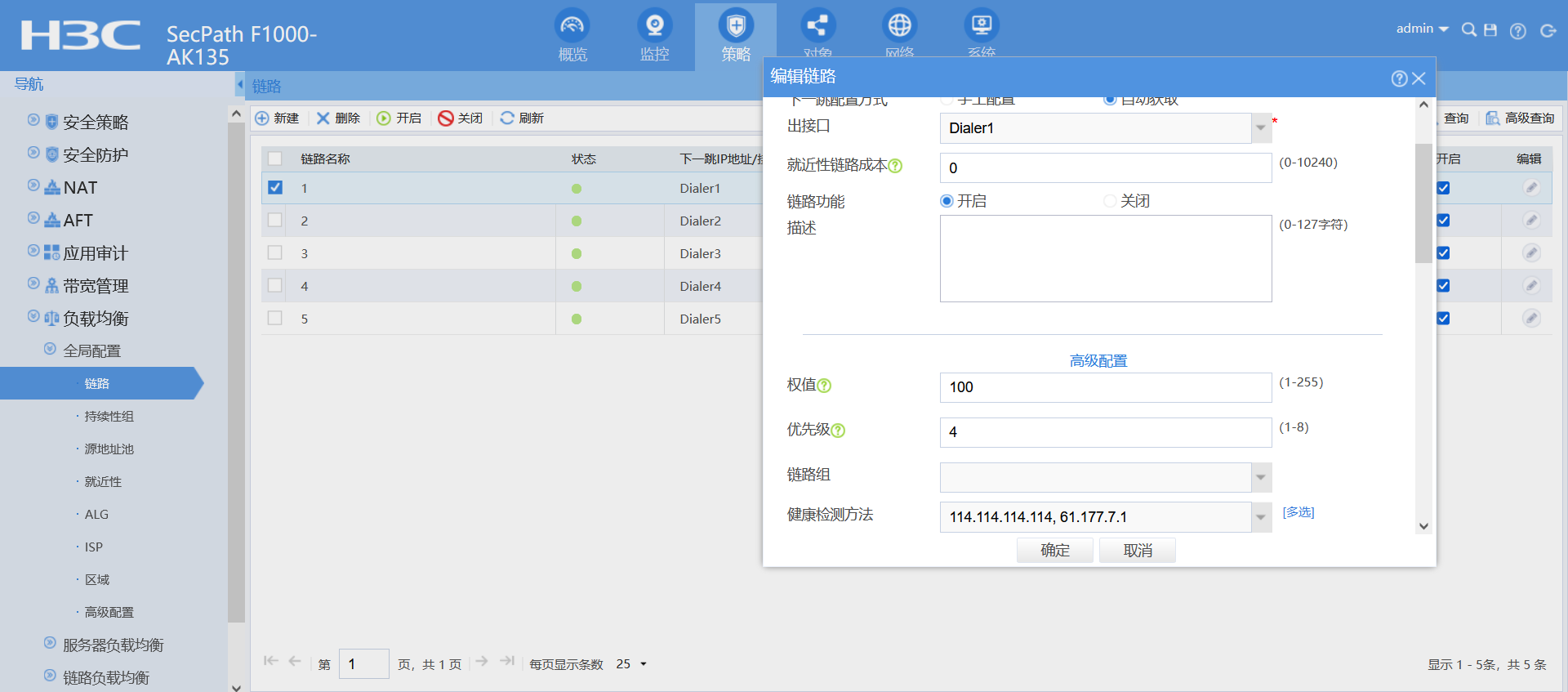
Task: Select 持续性组 in the navigation tree
Action: click(x=109, y=417)
